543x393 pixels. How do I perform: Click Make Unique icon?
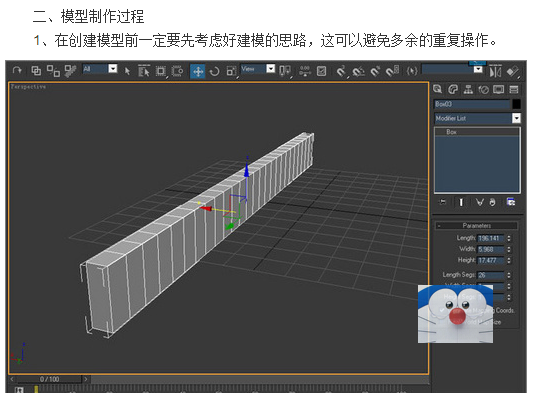(480, 202)
